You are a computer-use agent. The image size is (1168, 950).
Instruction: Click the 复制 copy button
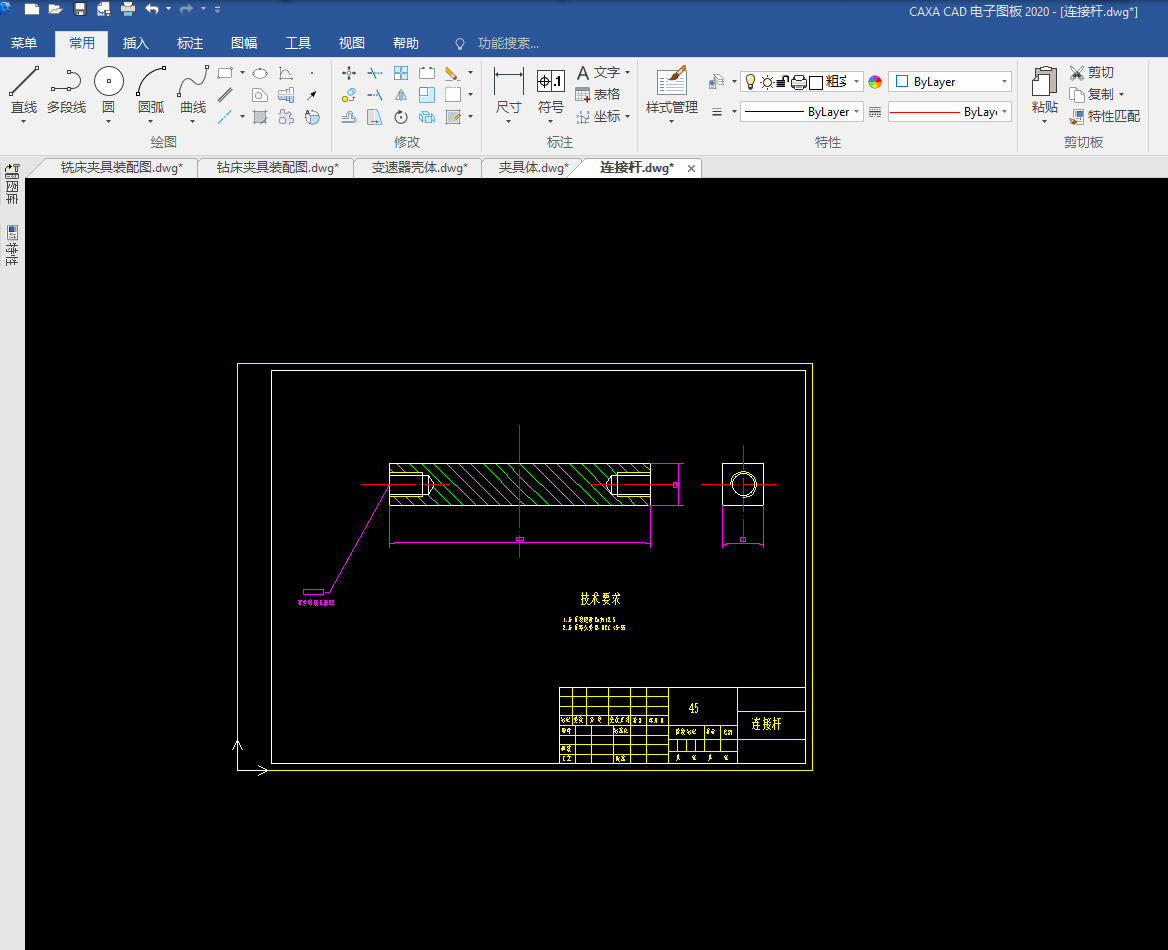click(x=1092, y=95)
